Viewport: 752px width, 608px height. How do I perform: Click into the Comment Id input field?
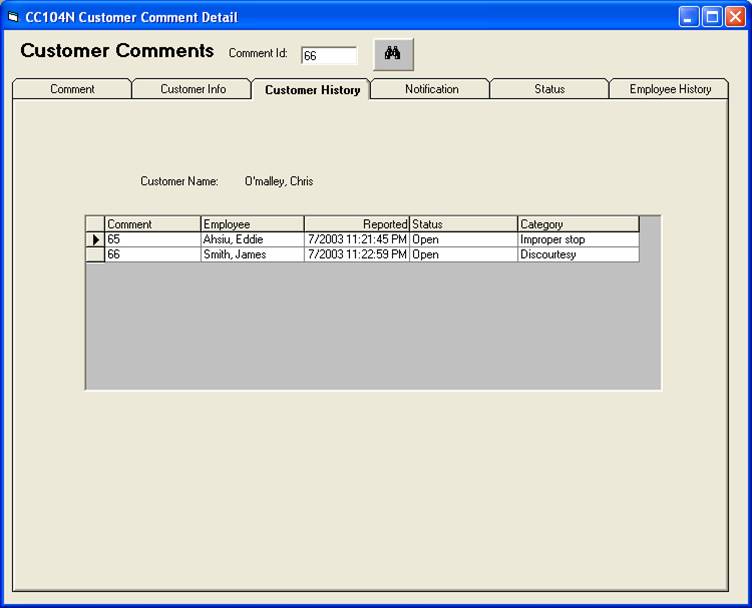[328, 56]
